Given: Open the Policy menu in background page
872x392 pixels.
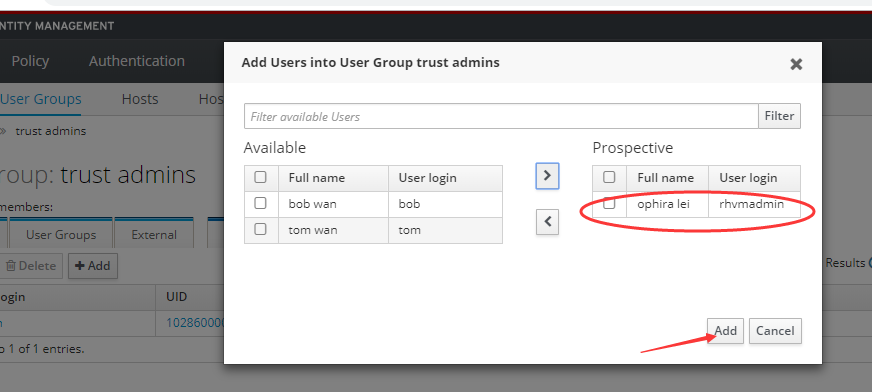Looking at the screenshot, I should click(30, 61).
